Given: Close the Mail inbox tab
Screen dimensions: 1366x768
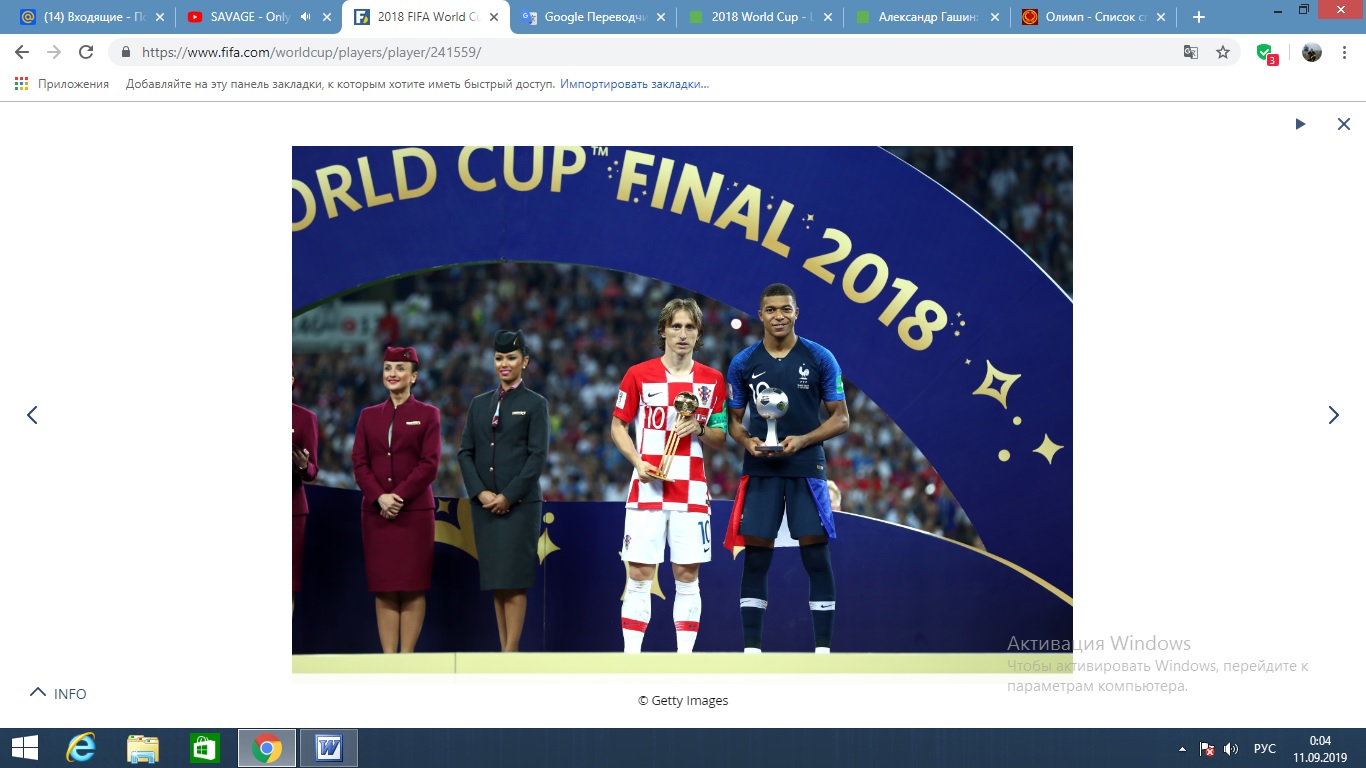Looking at the screenshot, I should coord(160,17).
